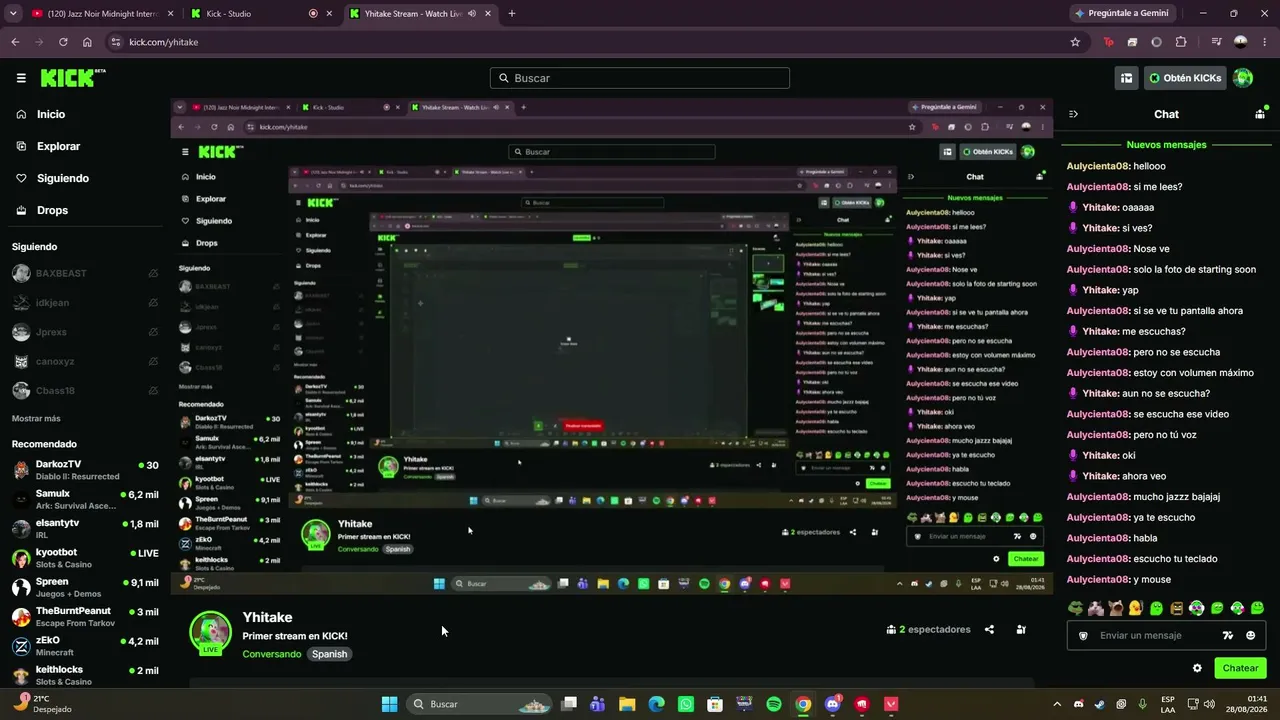
Task: Go to Explorar in the sidebar
Action: 58,146
